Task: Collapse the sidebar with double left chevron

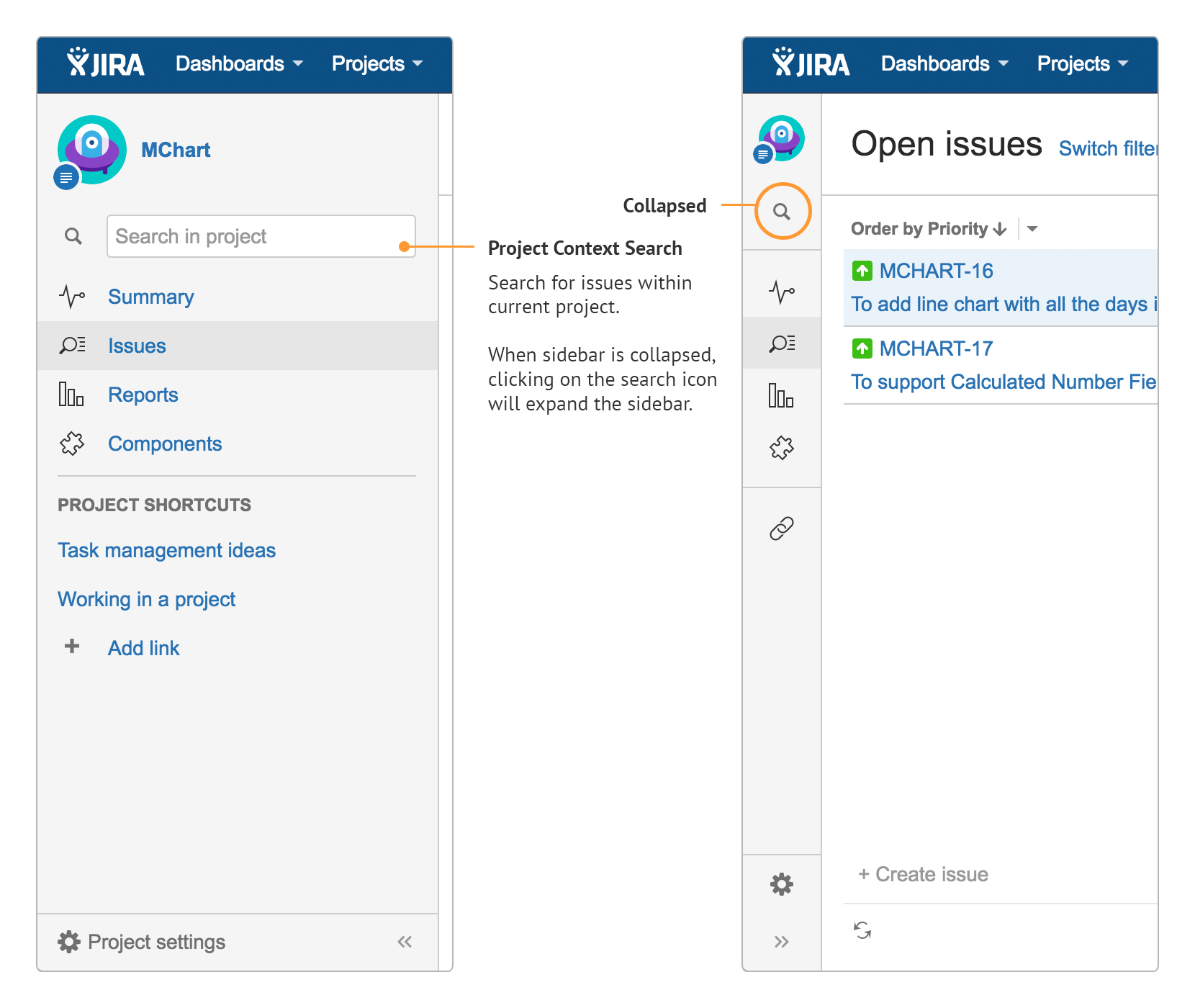Action: coord(405,942)
